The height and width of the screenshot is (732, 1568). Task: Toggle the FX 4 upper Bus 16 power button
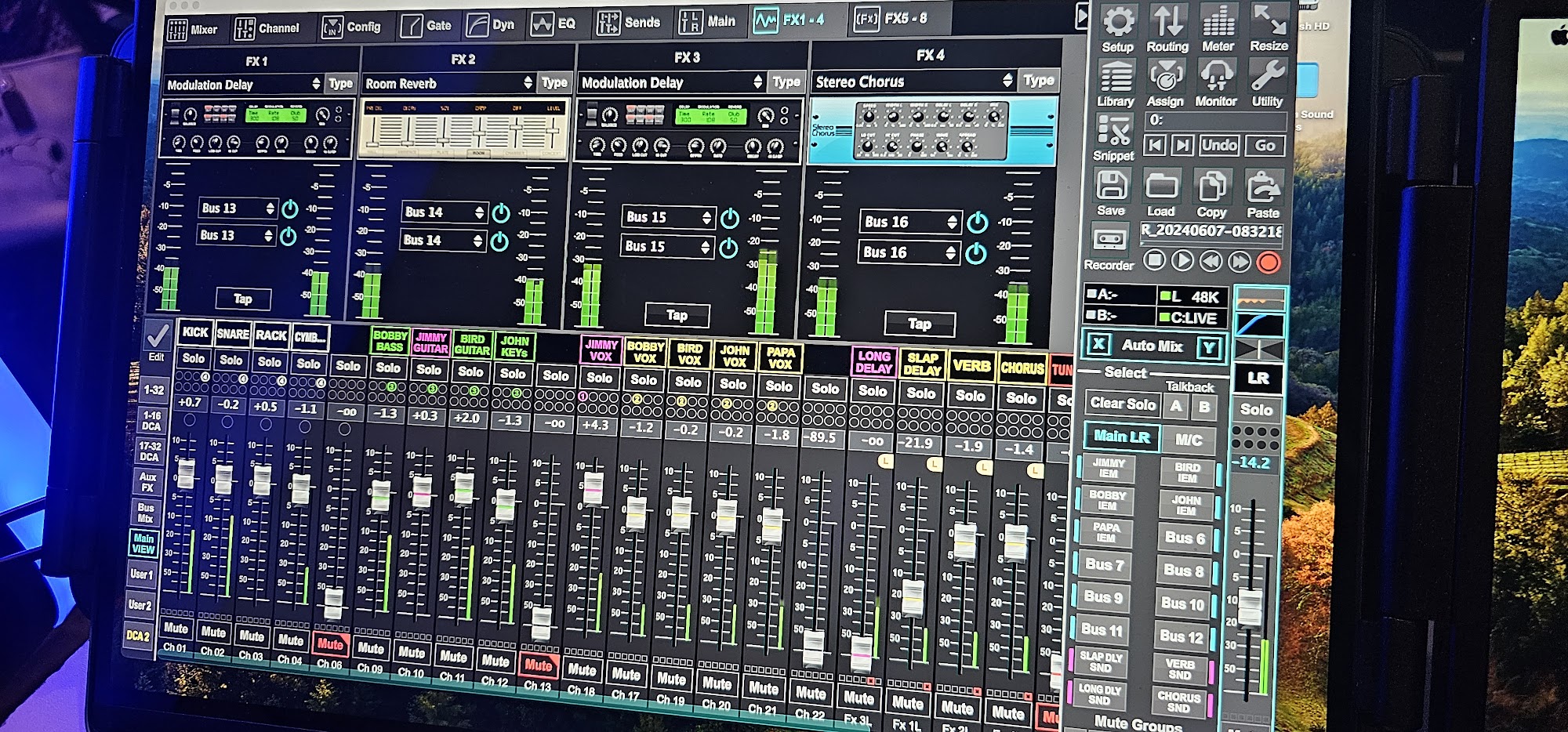[977, 223]
